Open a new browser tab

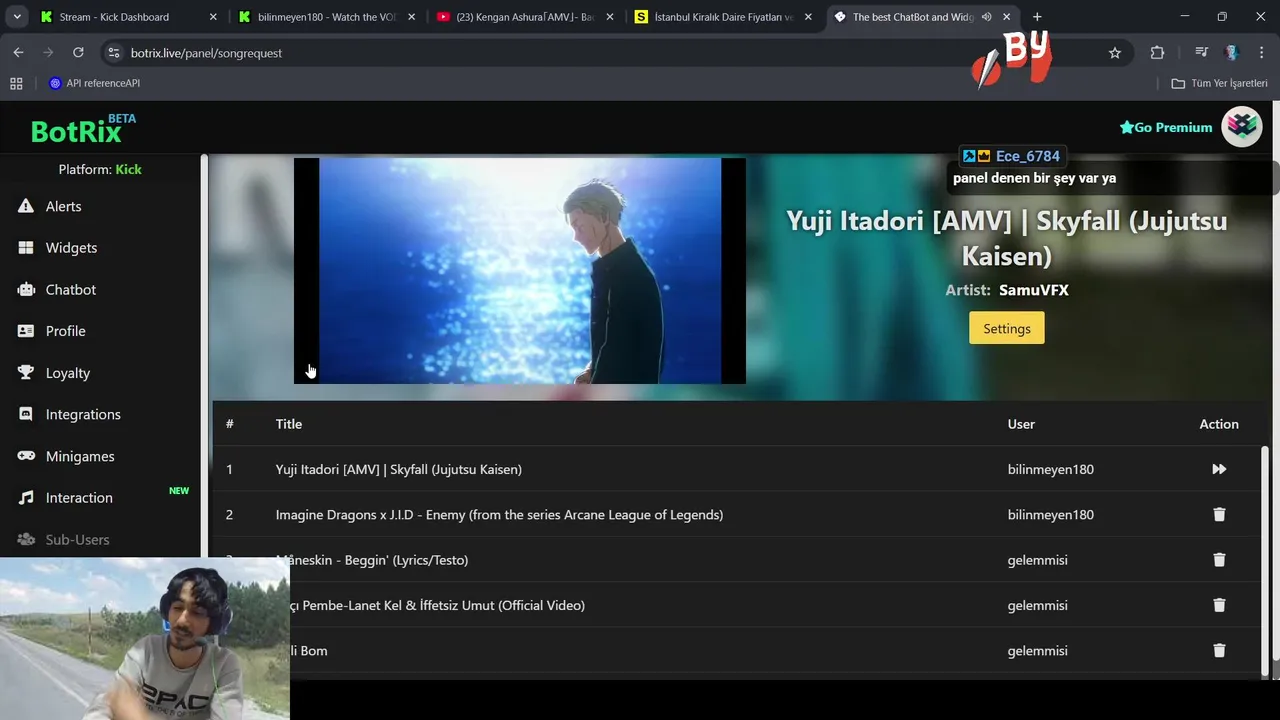click(1037, 17)
